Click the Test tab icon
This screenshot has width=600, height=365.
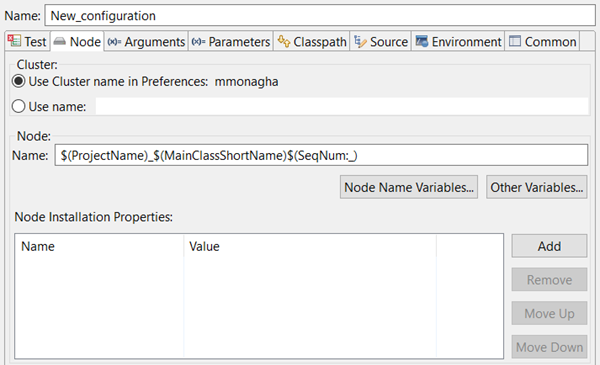pos(15,41)
